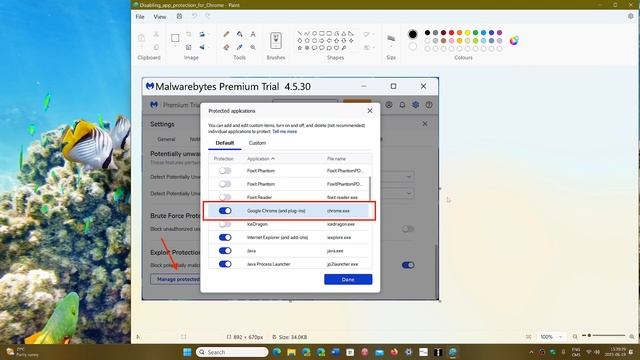
Task: Click the Cut scissors icon
Action: point(156,35)
